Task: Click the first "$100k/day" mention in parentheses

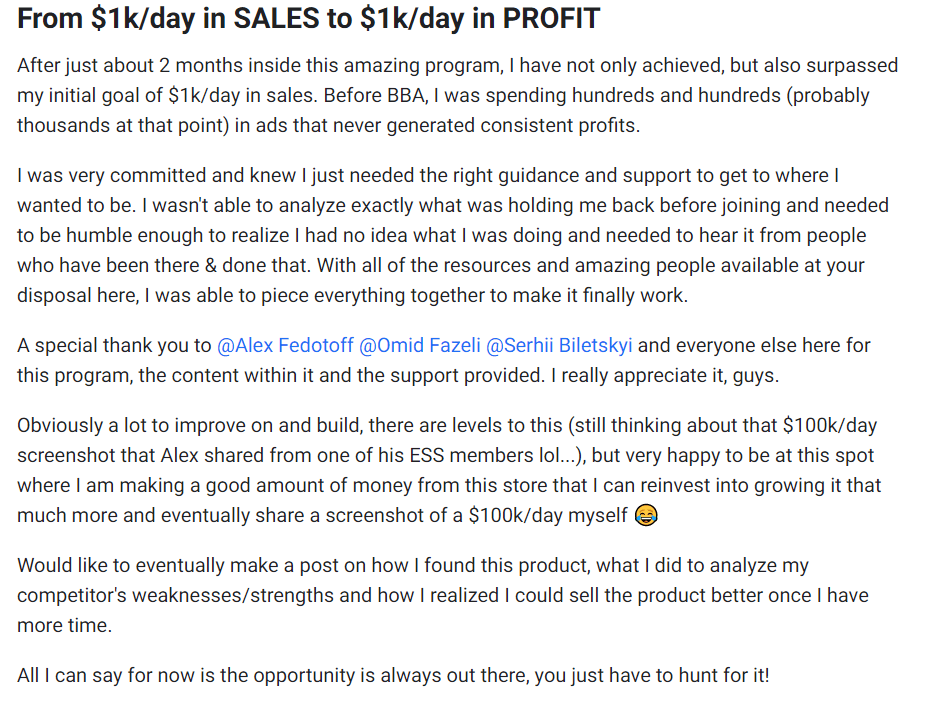Action: (829, 426)
